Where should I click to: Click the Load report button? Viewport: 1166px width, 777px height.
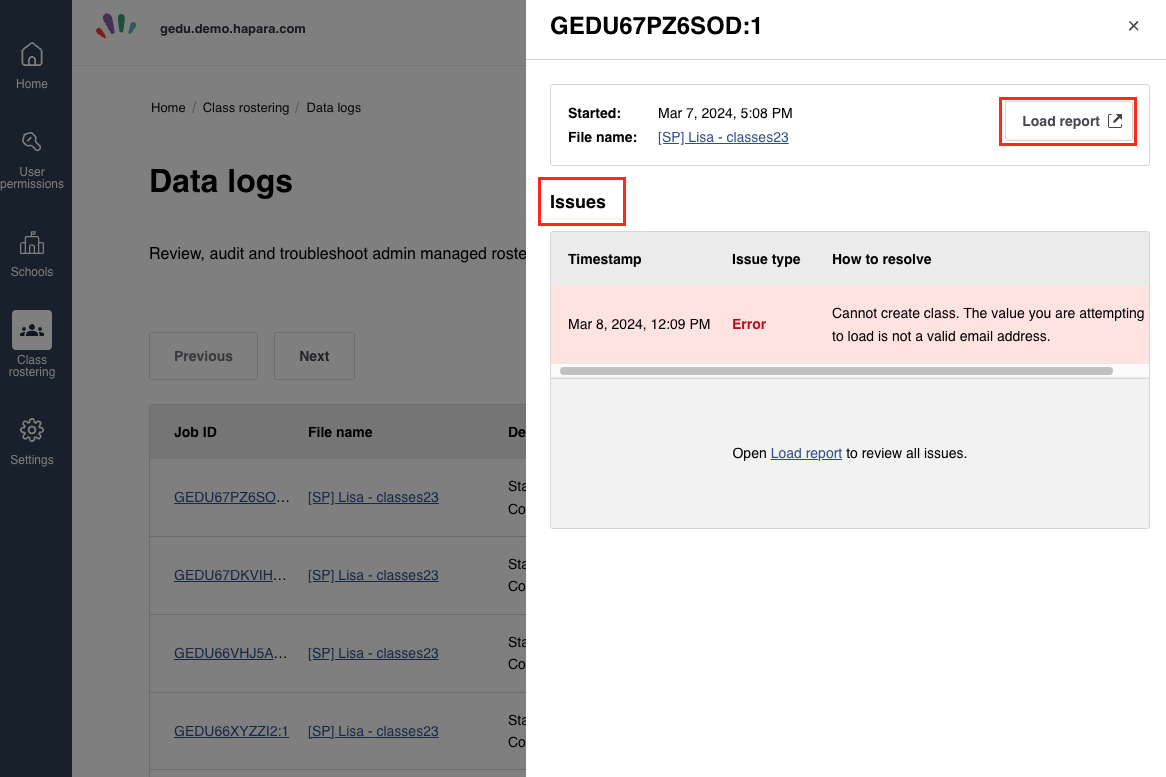(1069, 121)
